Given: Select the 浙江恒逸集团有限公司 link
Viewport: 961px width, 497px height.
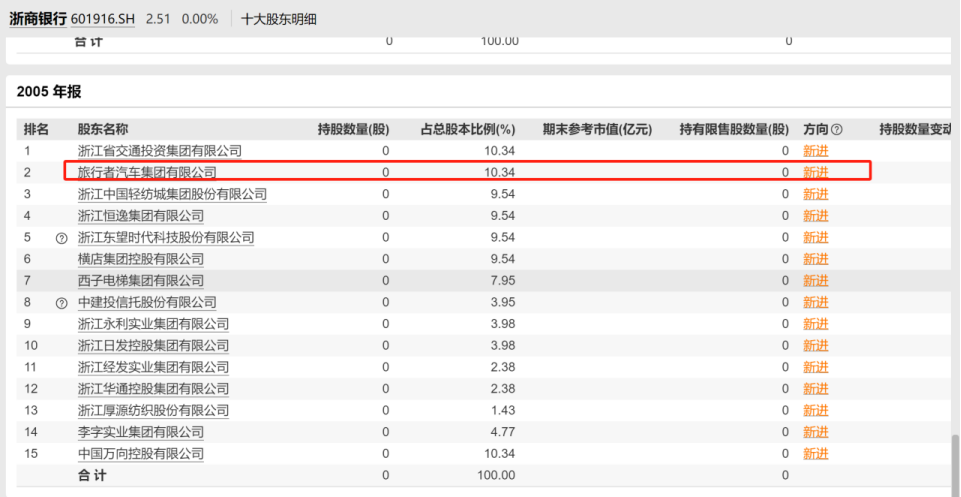Looking at the screenshot, I should pos(141,216).
